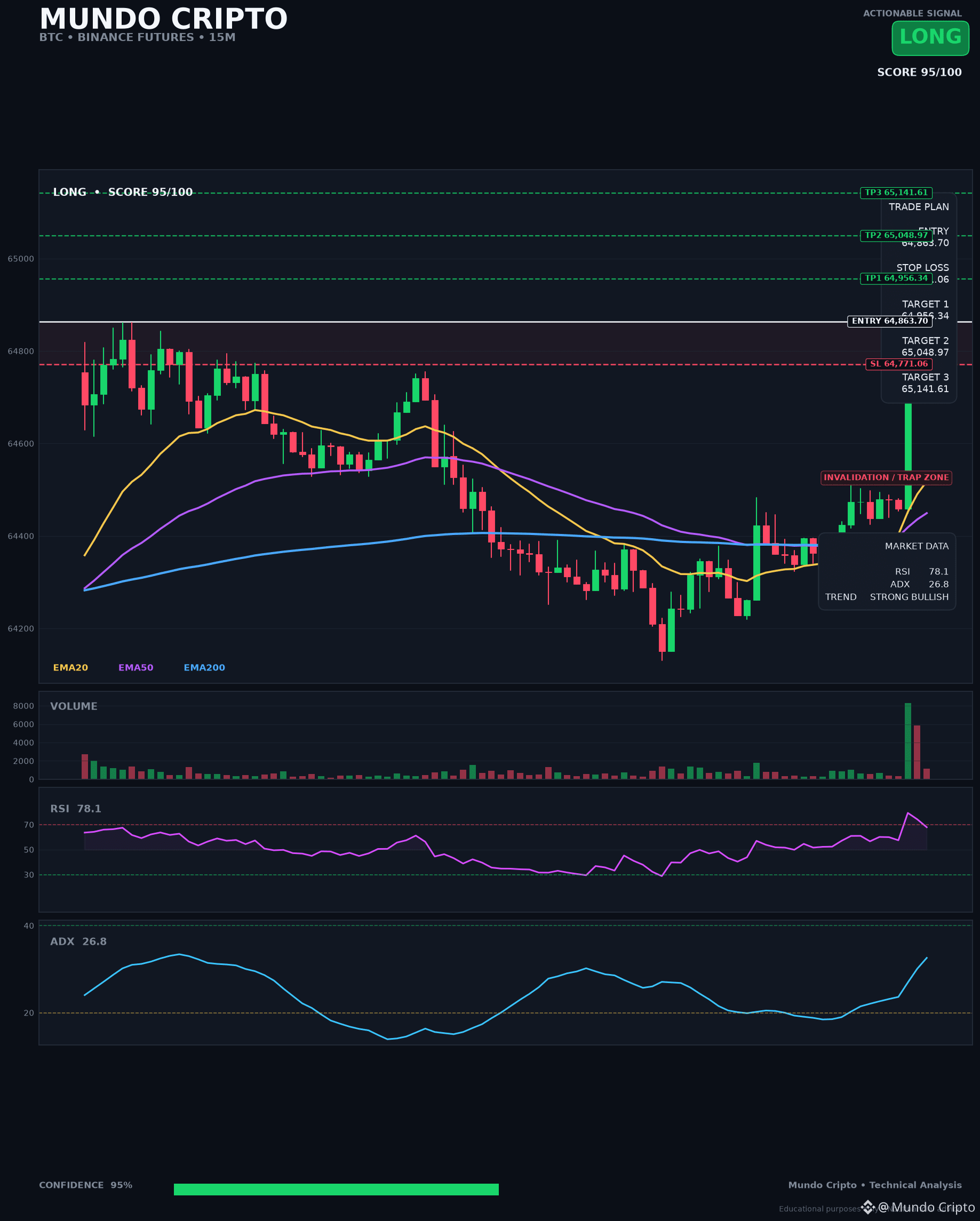Select the ADX row in Market Data
The width and height of the screenshot is (980, 1221).
pos(919,585)
